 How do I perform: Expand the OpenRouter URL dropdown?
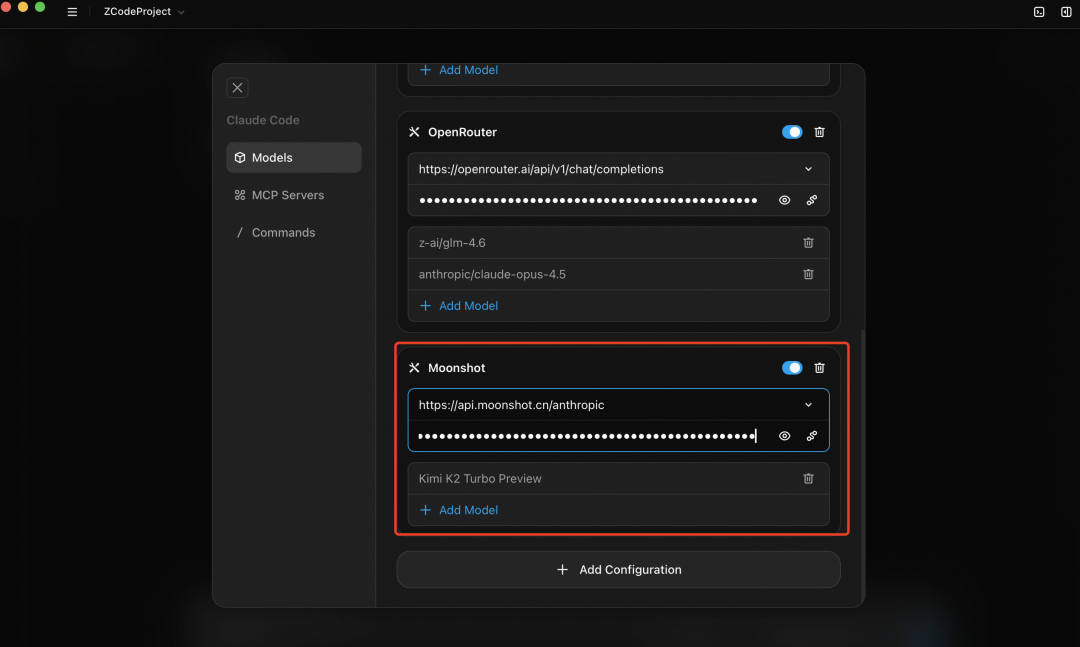tap(809, 170)
